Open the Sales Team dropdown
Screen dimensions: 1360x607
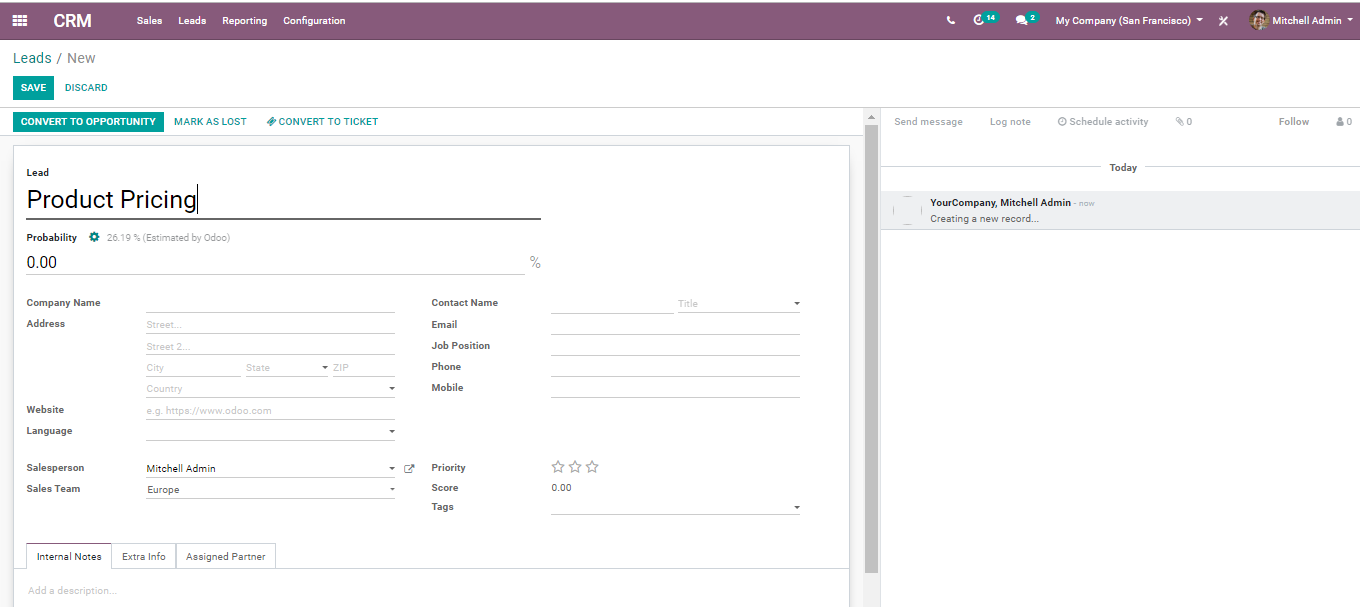[270, 490]
